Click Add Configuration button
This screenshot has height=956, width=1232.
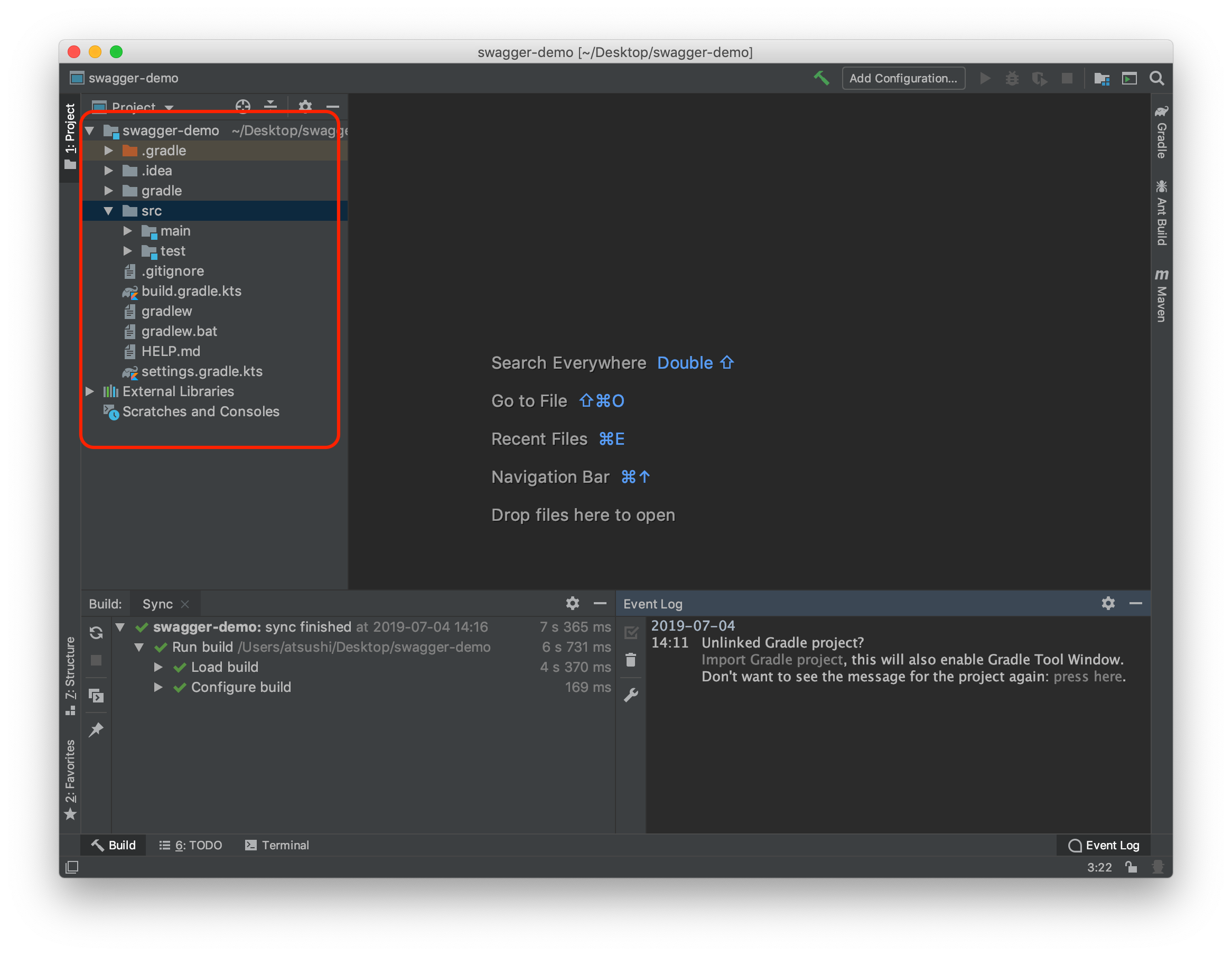[x=902, y=78]
